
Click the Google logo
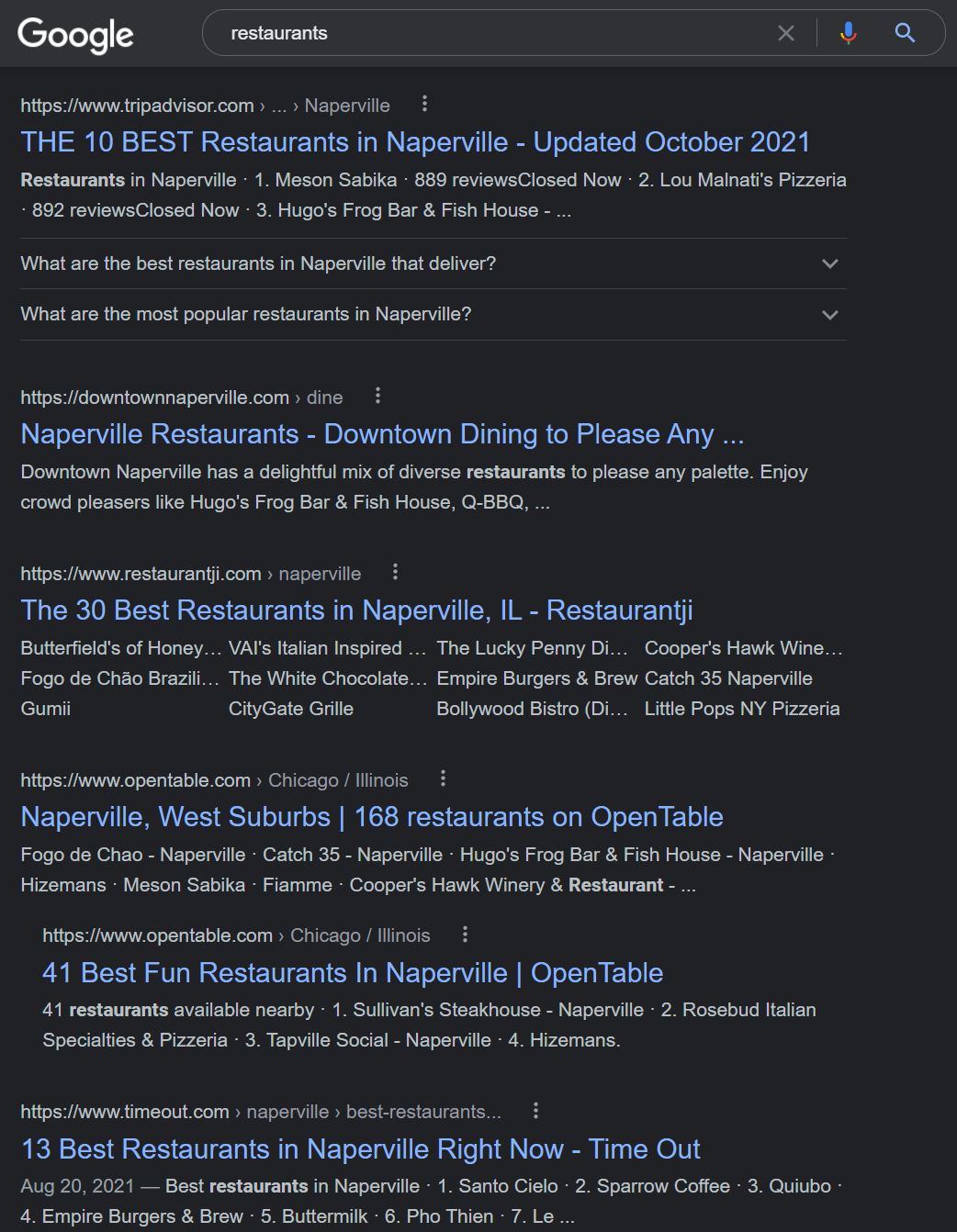click(75, 35)
